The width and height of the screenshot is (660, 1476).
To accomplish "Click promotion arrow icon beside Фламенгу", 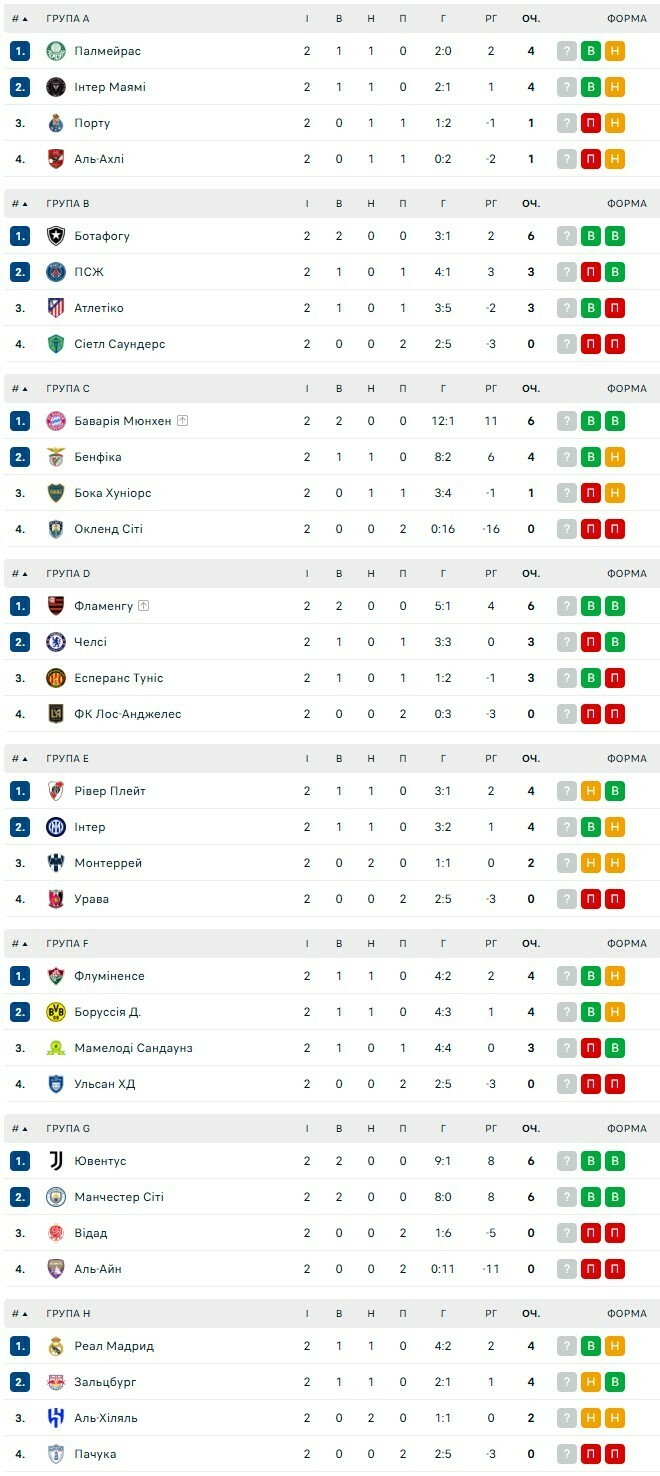I will click(144, 606).
